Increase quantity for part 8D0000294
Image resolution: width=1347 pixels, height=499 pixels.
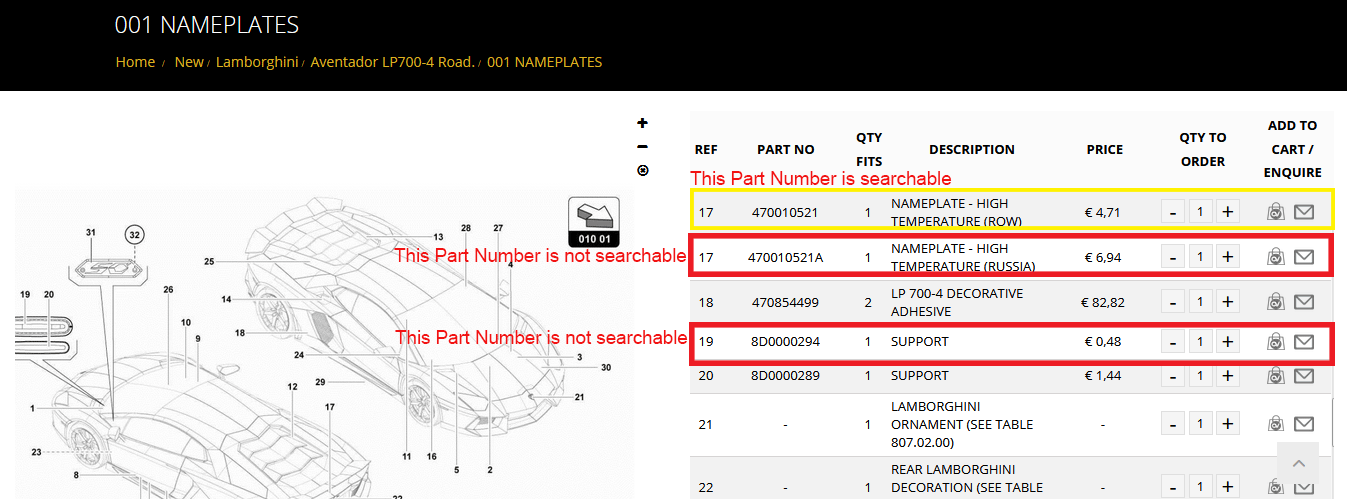[1228, 342]
